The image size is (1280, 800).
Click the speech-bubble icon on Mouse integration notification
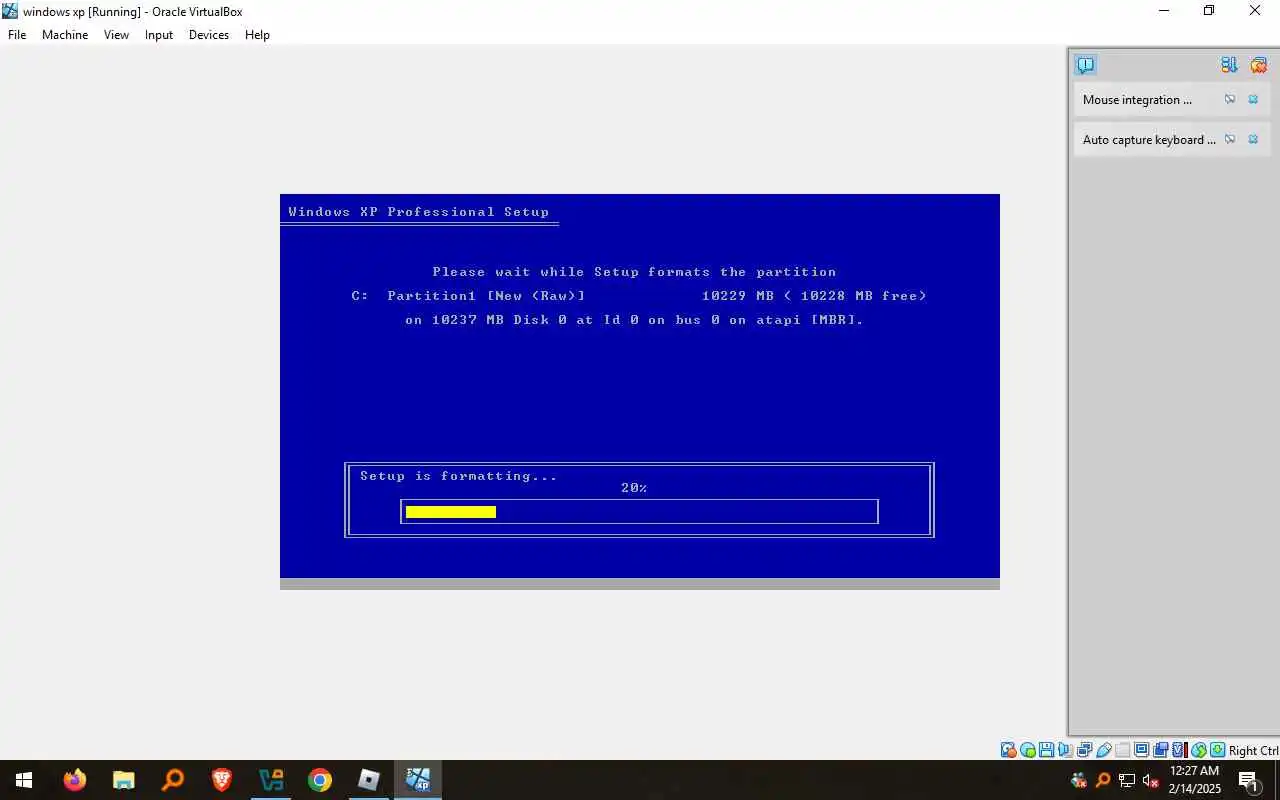click(1230, 100)
